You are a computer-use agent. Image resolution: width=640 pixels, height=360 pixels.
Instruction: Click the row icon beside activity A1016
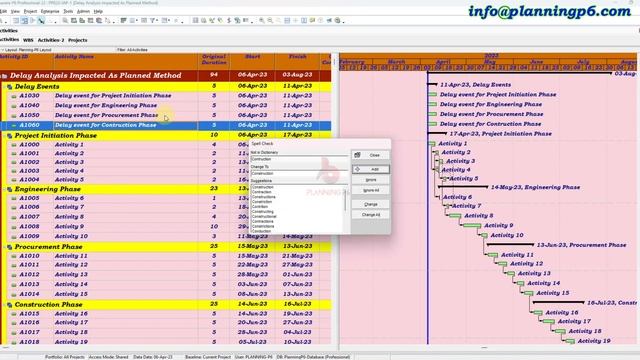coord(14,322)
